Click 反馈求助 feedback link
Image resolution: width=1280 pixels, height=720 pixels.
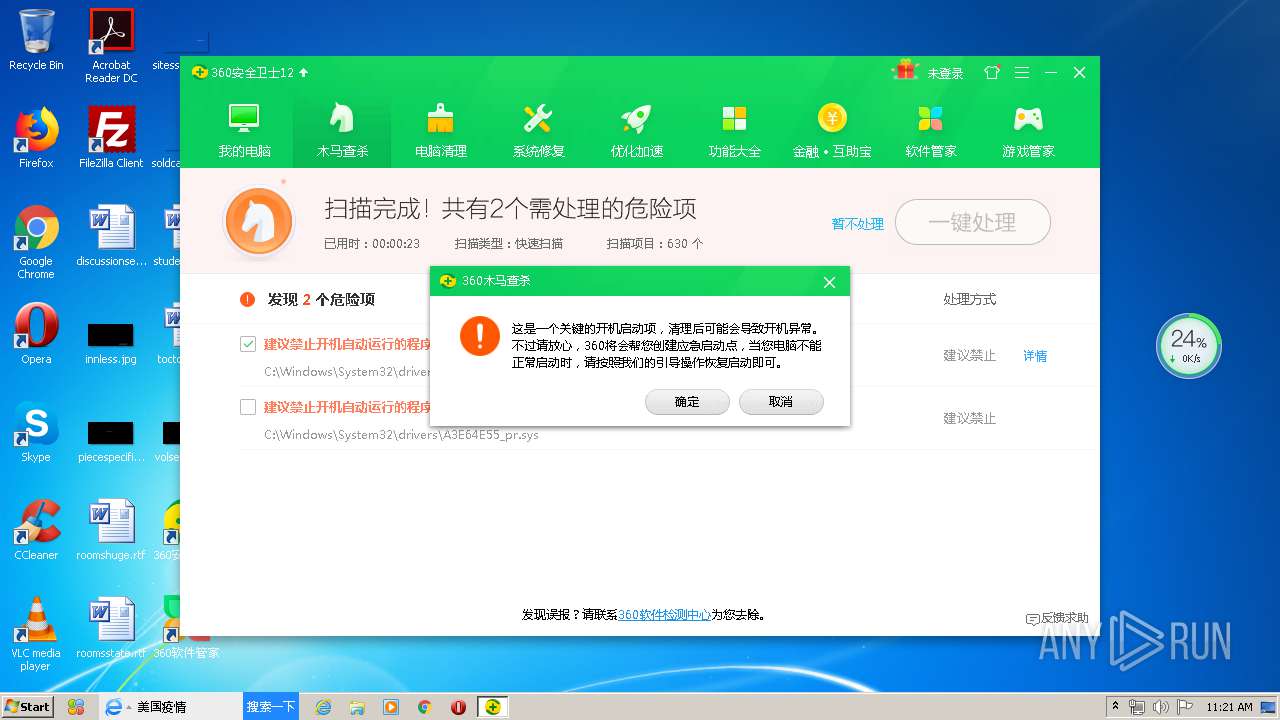(x=1057, y=618)
